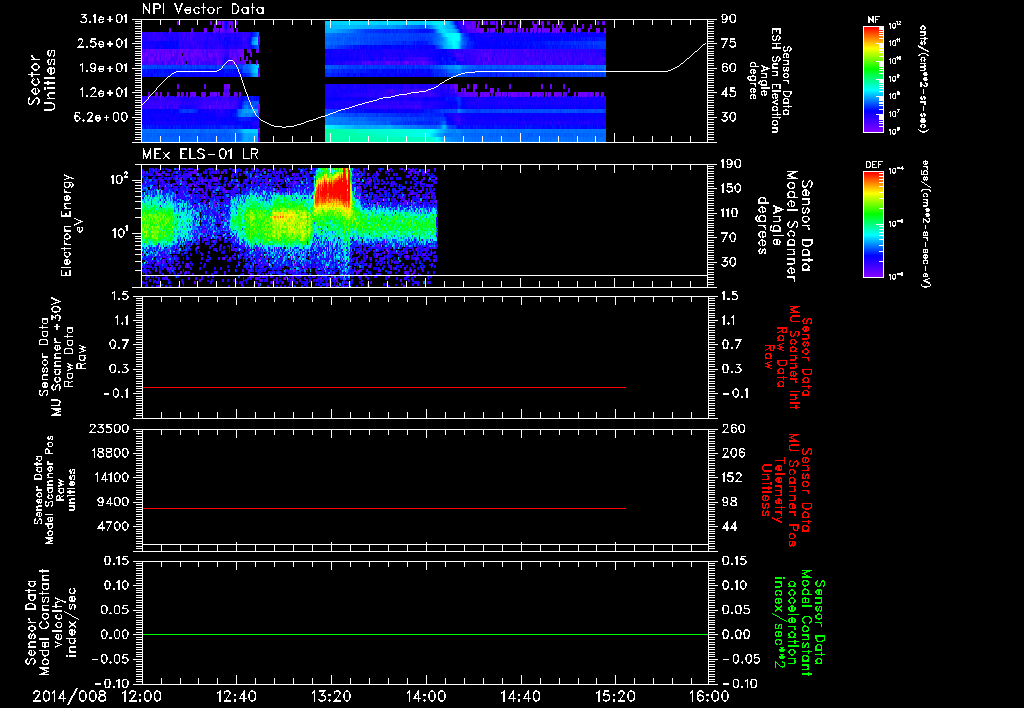Click the 'Model Scanner Pos Raw unitless' axis label
The height and width of the screenshot is (708, 1024).
coord(56,491)
